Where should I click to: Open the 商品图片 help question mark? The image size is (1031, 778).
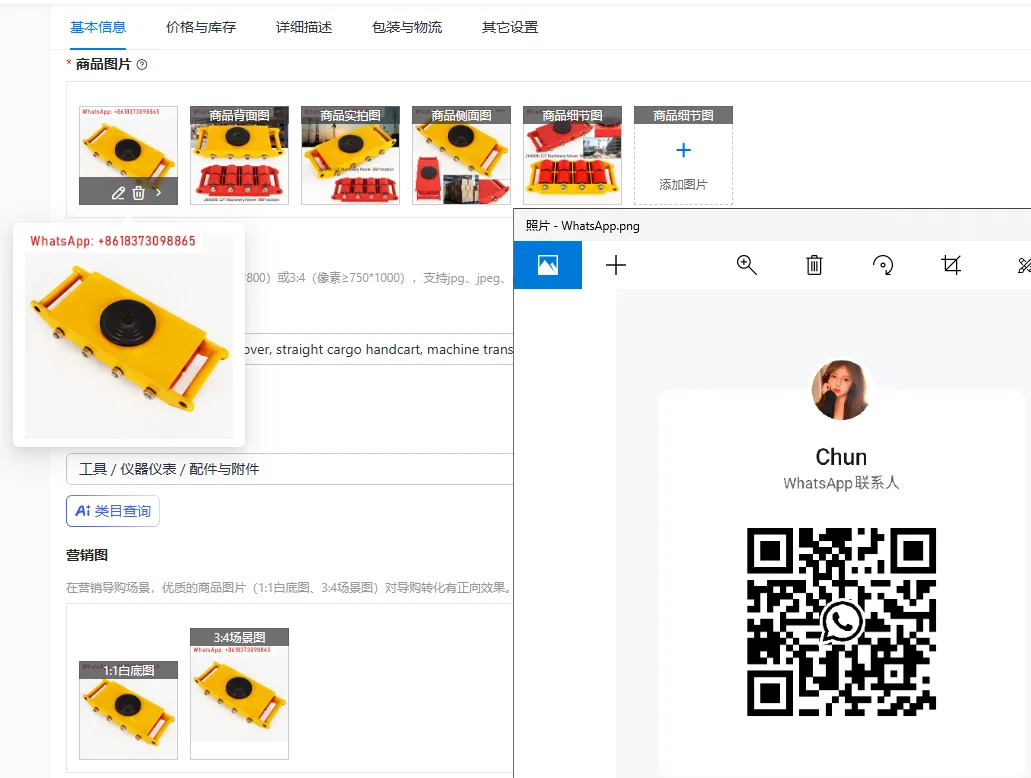[141, 64]
